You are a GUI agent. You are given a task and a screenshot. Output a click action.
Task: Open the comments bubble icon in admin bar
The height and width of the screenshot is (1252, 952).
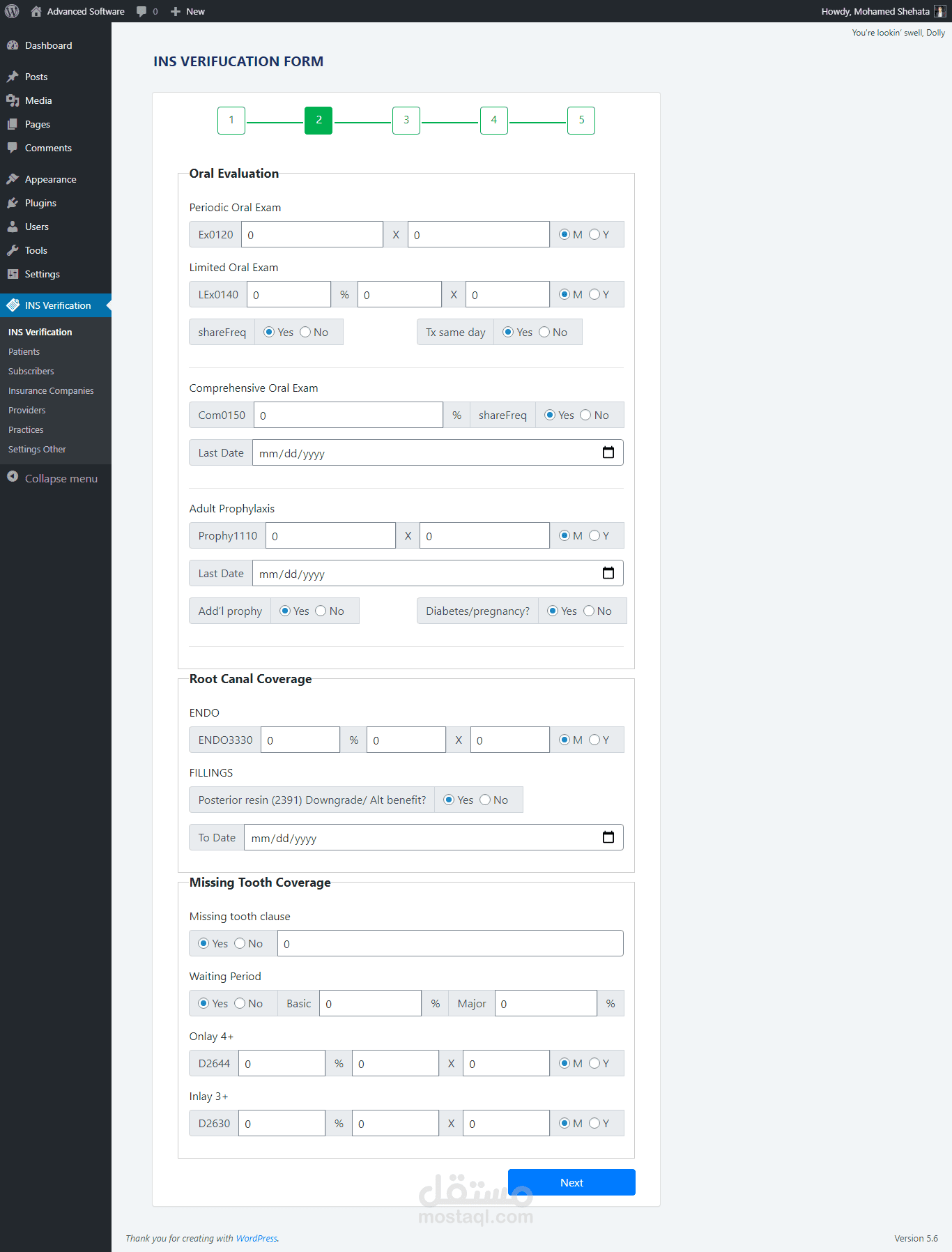click(x=141, y=11)
